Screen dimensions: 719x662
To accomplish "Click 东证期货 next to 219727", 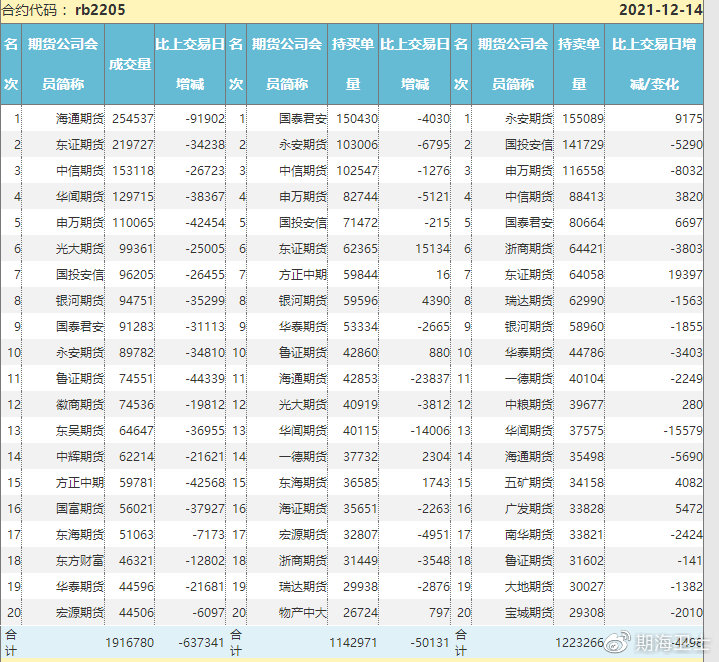I will pyautogui.click(x=80, y=145).
